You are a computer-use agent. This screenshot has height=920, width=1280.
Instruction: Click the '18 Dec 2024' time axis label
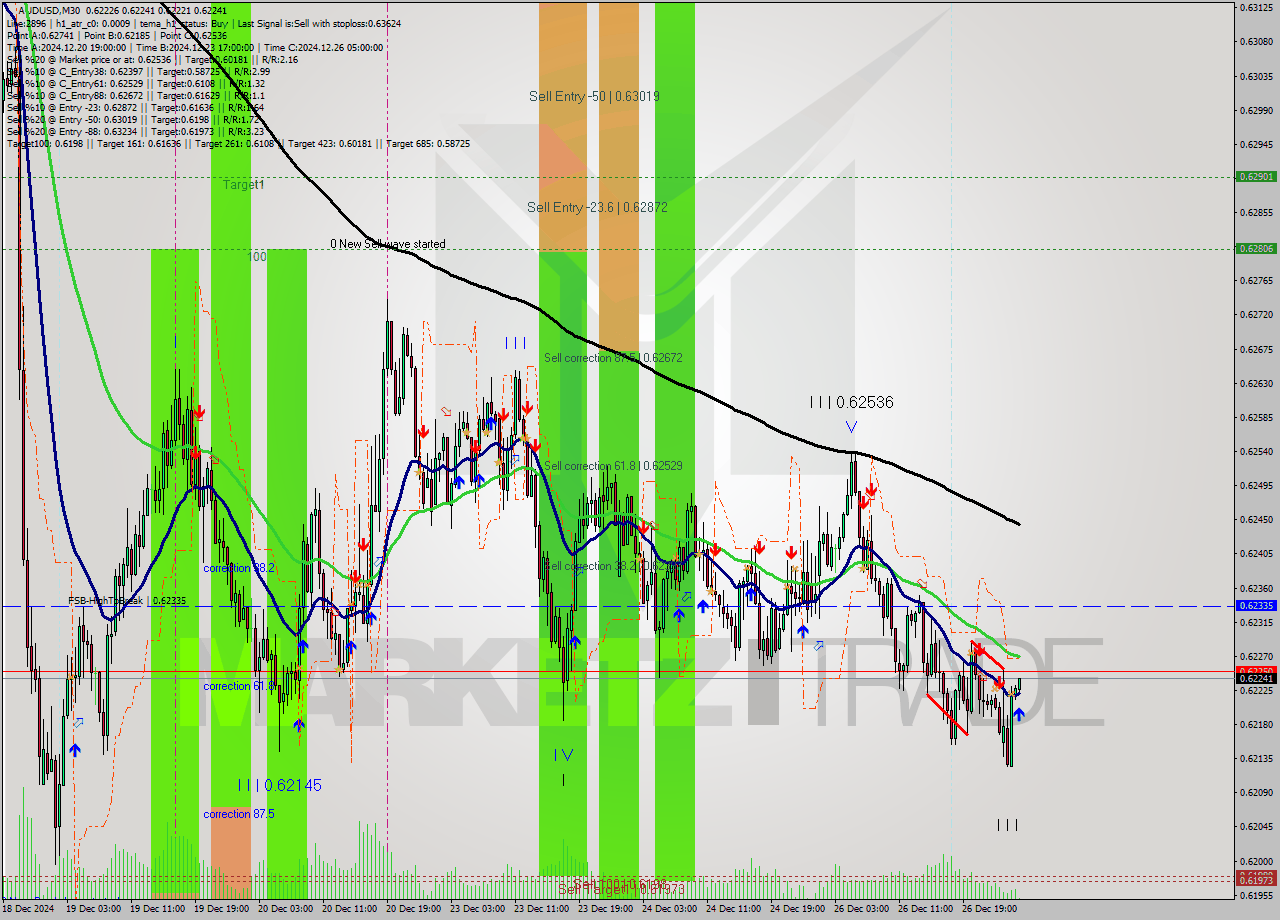pyautogui.click(x=28, y=909)
